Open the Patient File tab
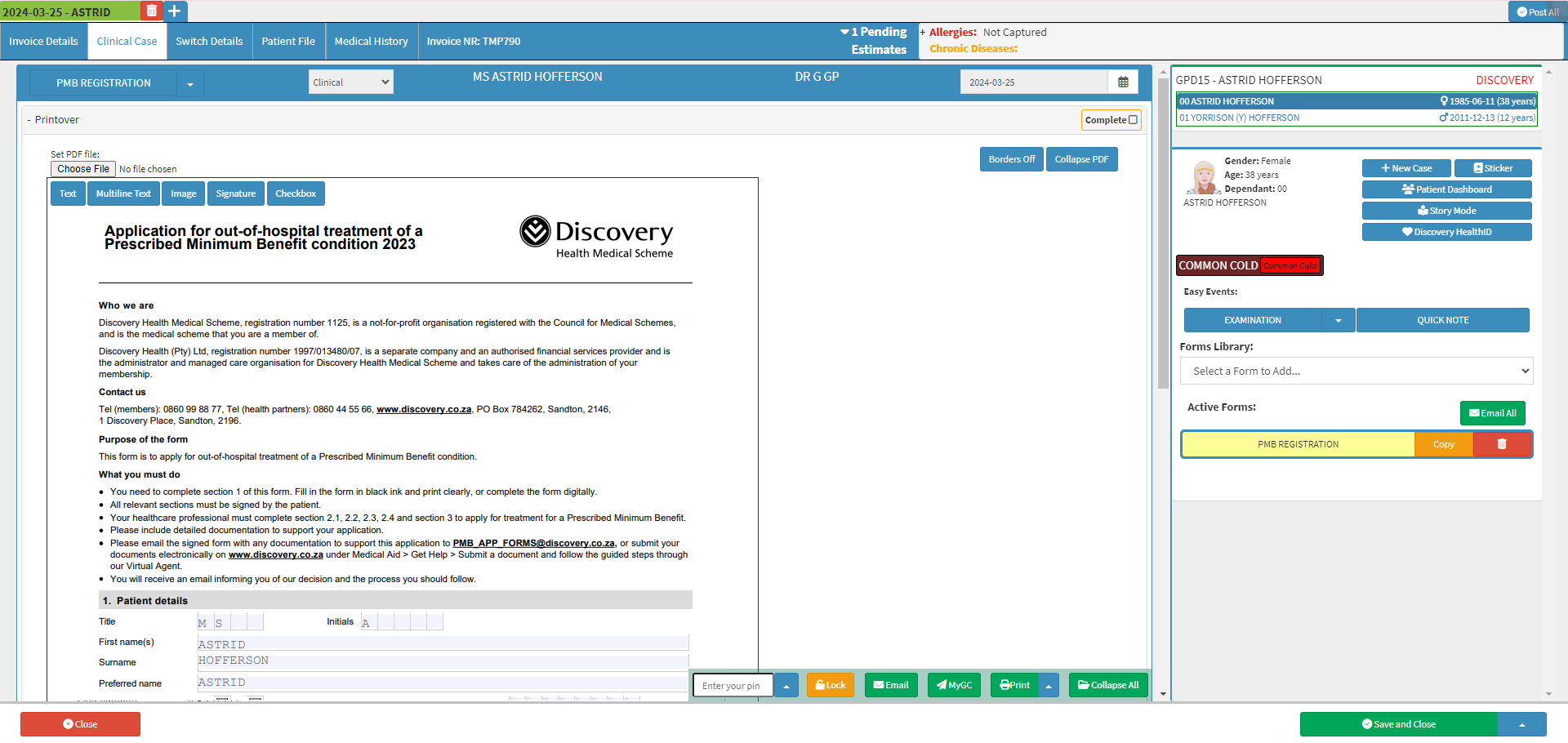 tap(288, 42)
